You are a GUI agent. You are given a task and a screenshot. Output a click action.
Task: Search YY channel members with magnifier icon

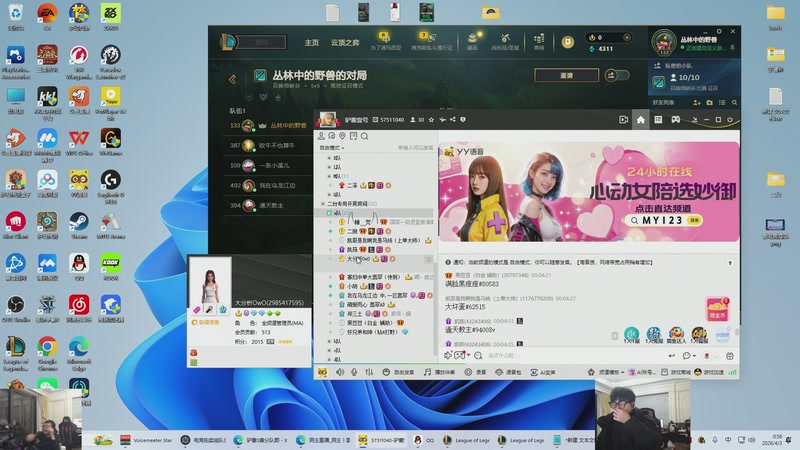click(364, 136)
